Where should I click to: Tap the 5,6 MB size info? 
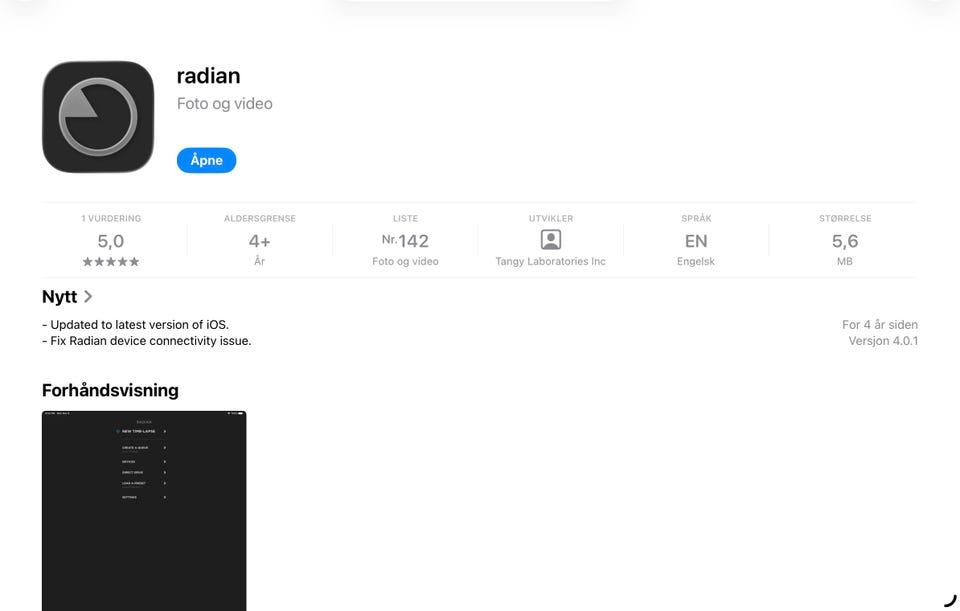(x=845, y=241)
